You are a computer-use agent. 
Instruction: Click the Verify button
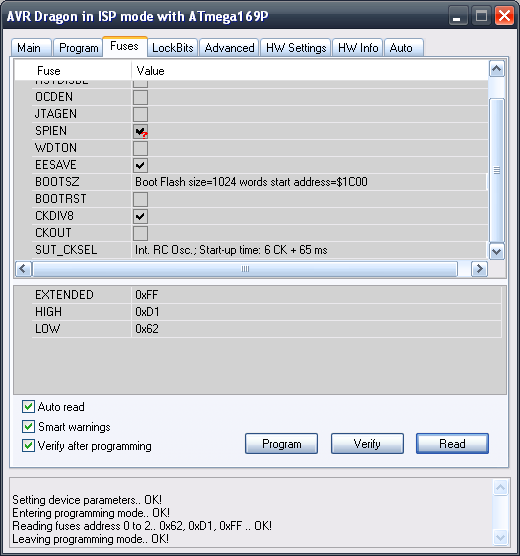pos(367,444)
